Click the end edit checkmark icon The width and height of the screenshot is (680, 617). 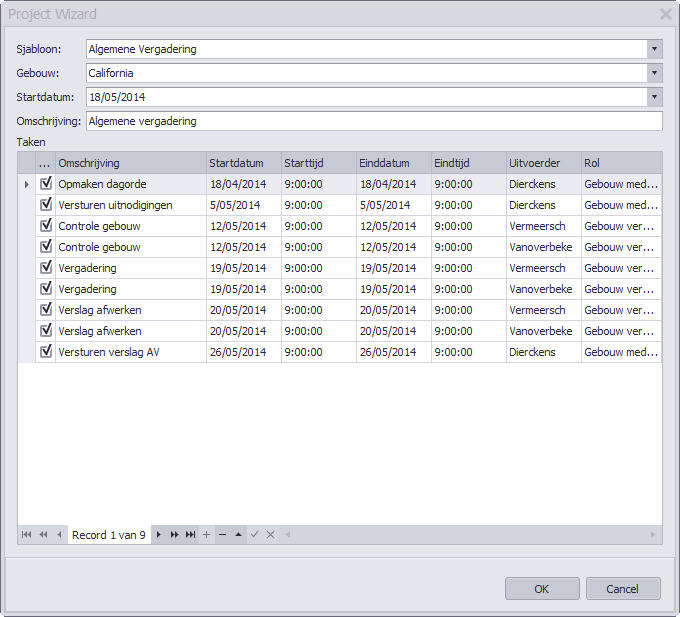[x=255, y=535]
